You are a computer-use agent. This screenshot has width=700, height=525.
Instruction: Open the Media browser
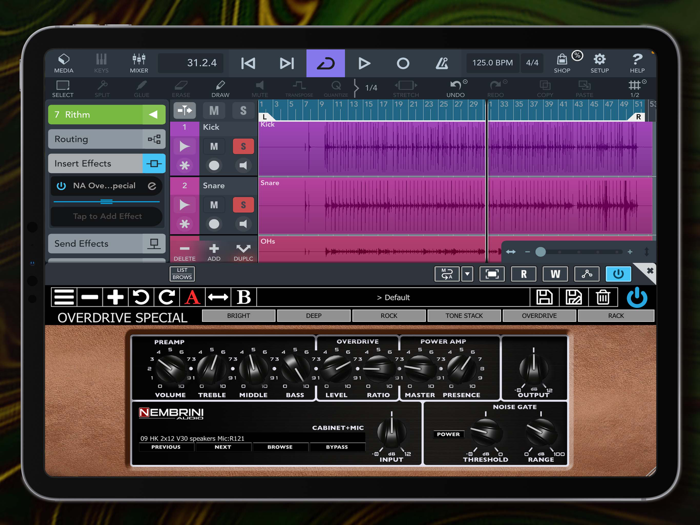[x=63, y=63]
